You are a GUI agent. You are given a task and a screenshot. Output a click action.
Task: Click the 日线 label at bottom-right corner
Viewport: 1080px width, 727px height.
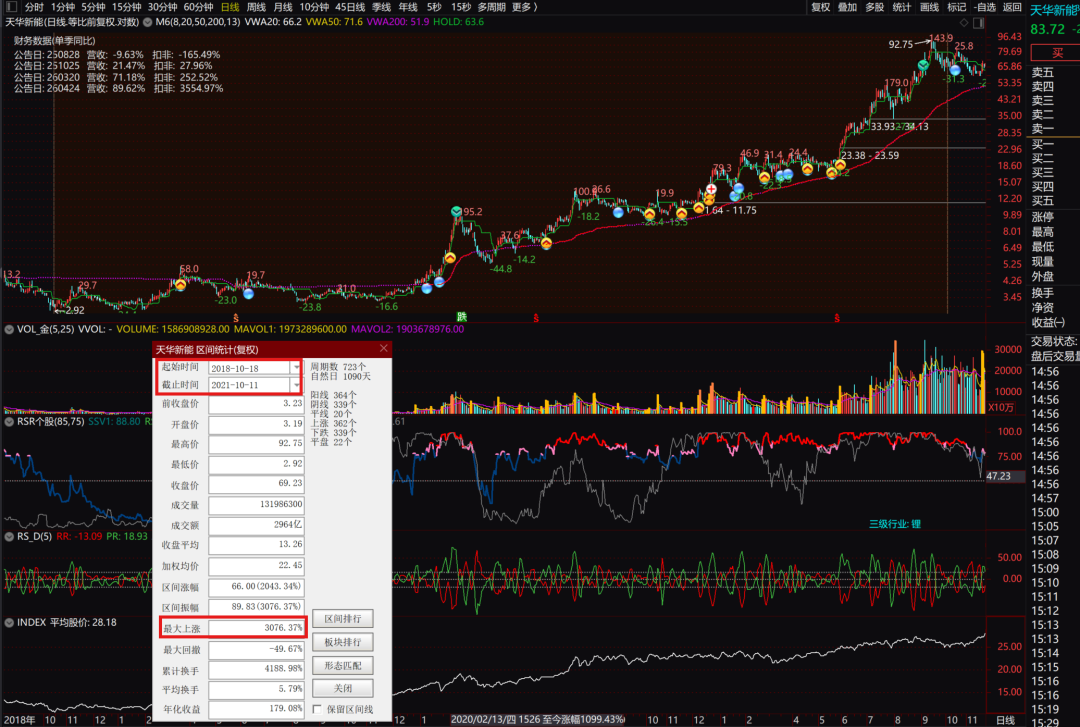tap(1006, 720)
